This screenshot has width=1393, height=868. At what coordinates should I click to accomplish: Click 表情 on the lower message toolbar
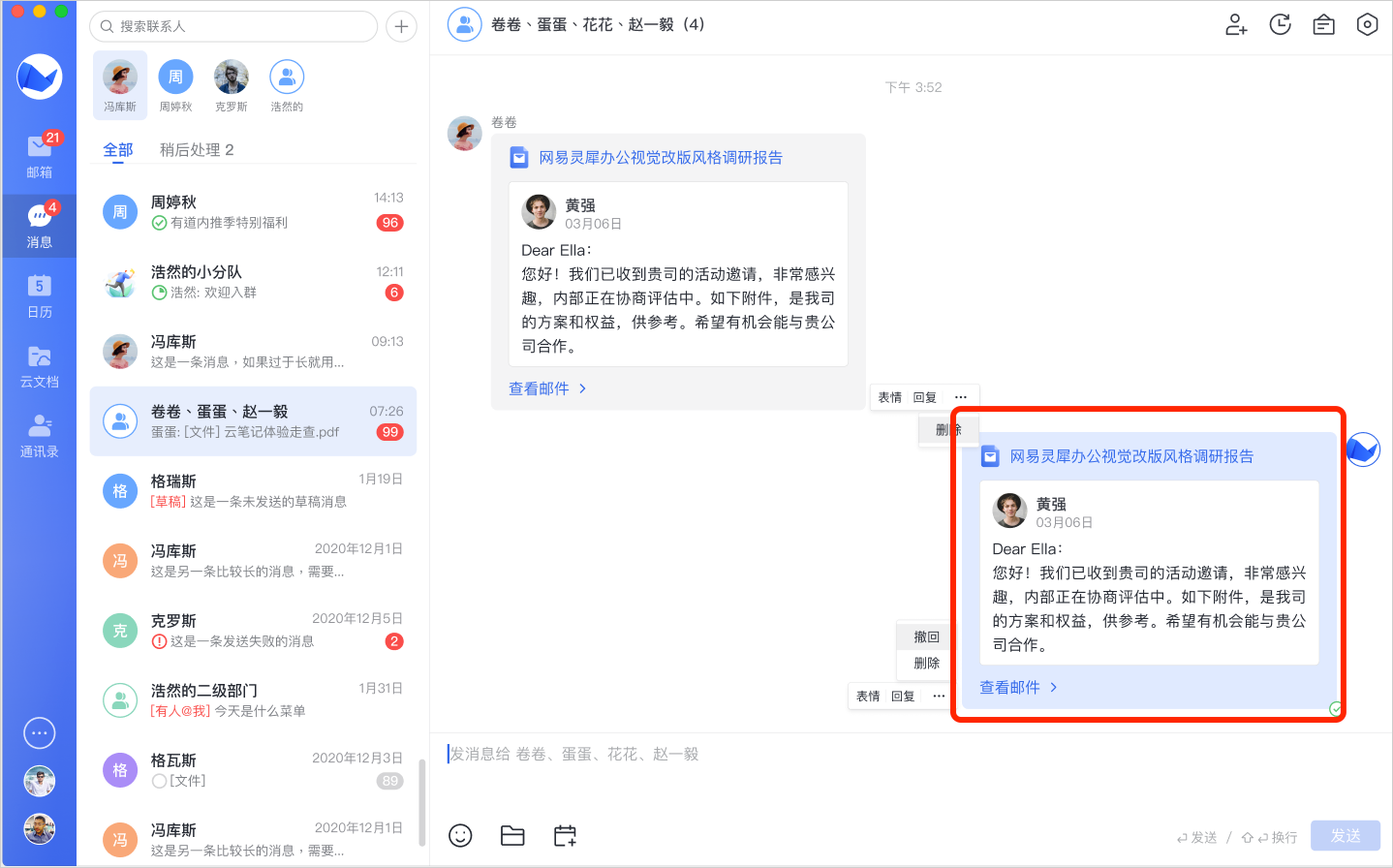(x=868, y=696)
